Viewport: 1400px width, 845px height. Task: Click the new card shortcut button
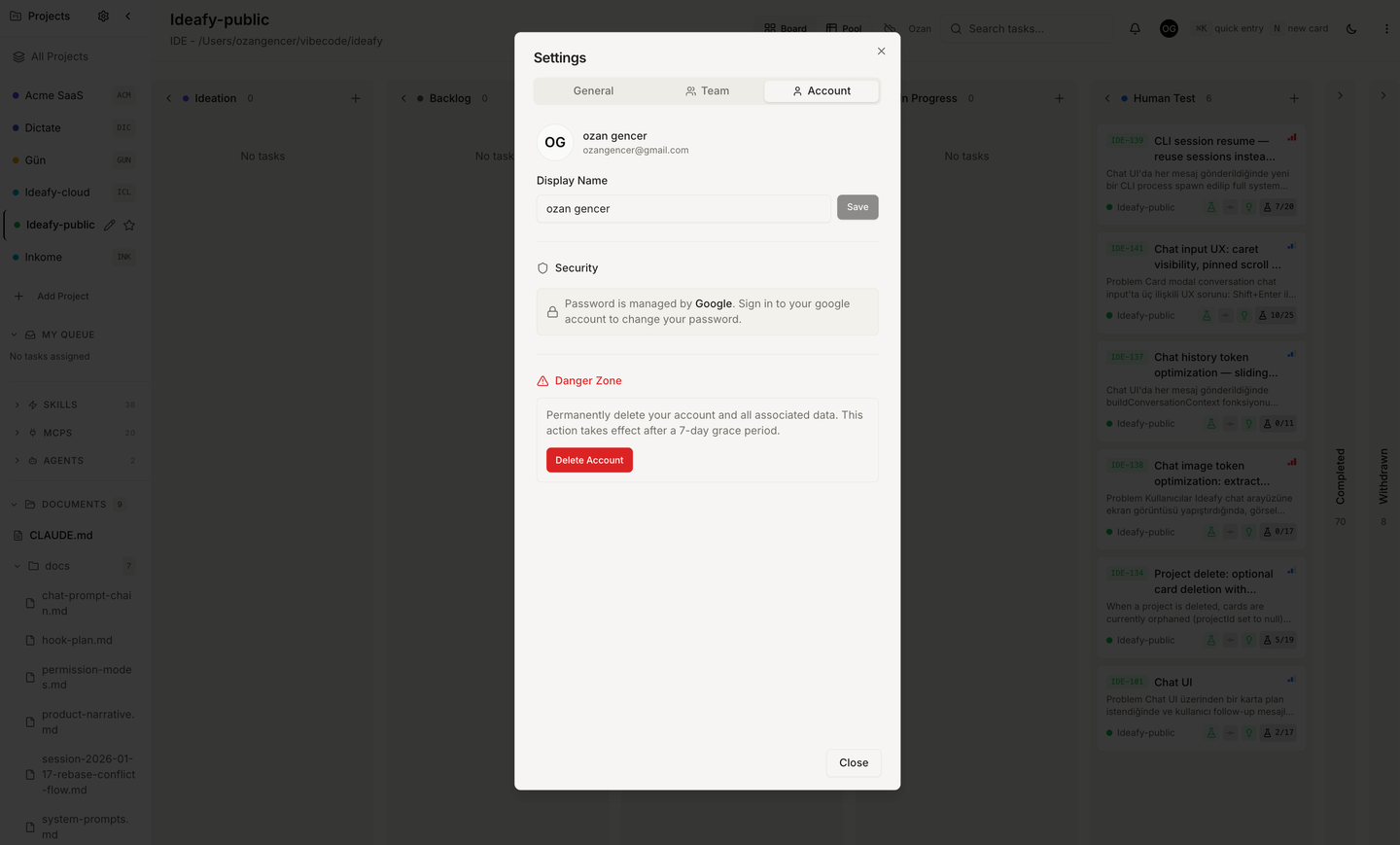[1300, 28]
